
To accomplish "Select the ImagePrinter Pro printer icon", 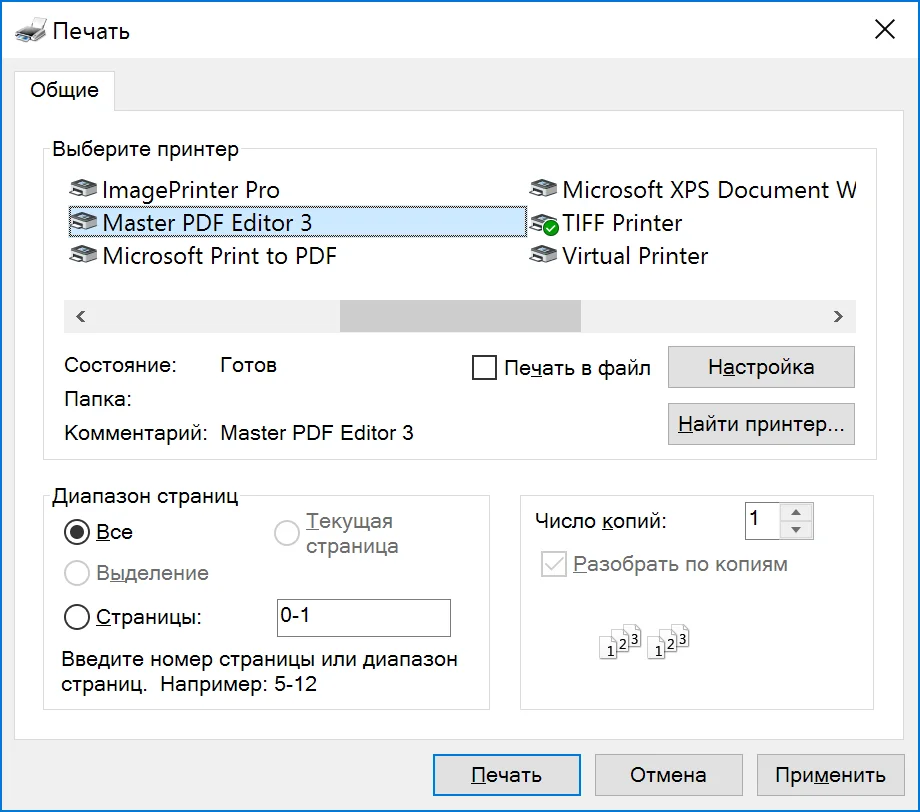I will [x=83, y=190].
